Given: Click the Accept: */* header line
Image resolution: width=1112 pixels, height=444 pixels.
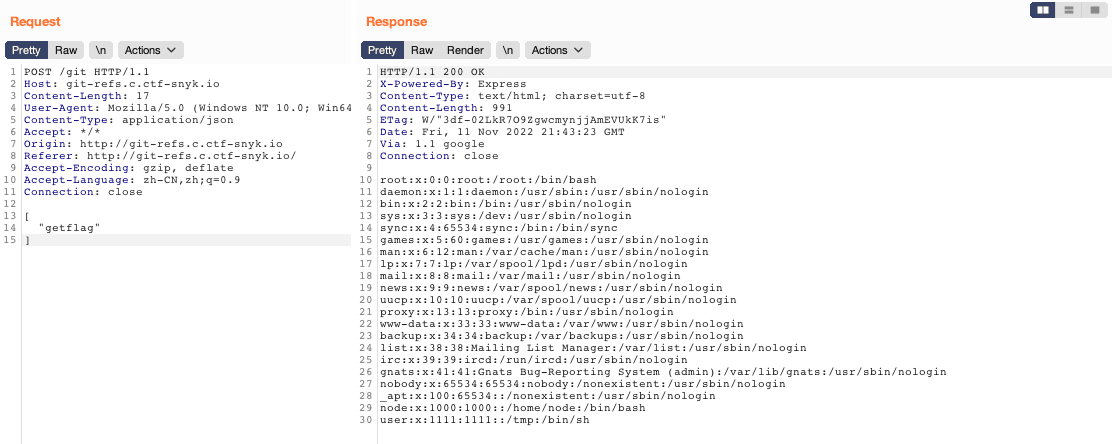Looking at the screenshot, I should [x=62, y=132].
